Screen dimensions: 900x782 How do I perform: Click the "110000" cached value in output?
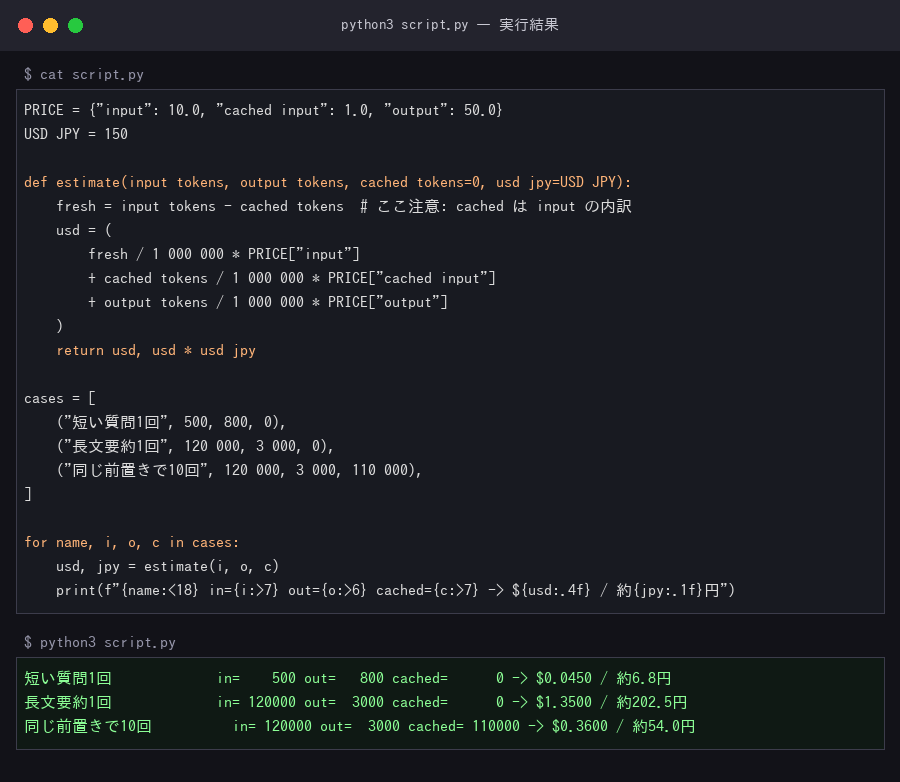click(x=496, y=727)
